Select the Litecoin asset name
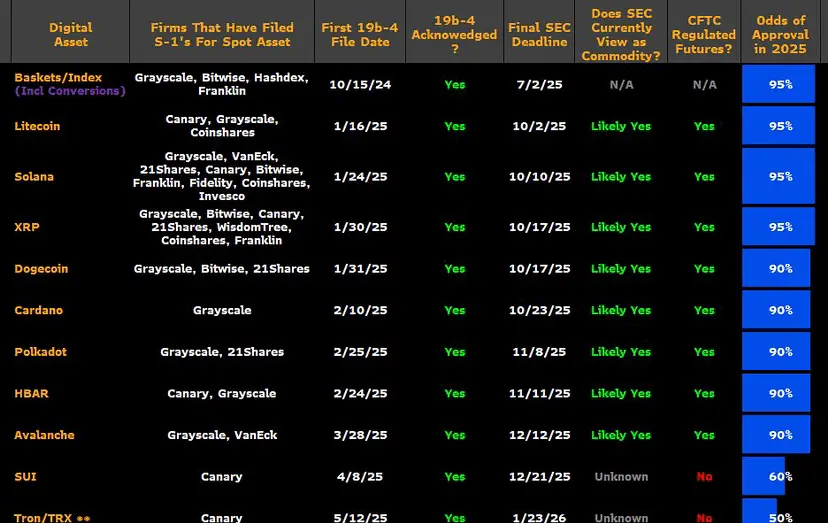 (x=37, y=126)
